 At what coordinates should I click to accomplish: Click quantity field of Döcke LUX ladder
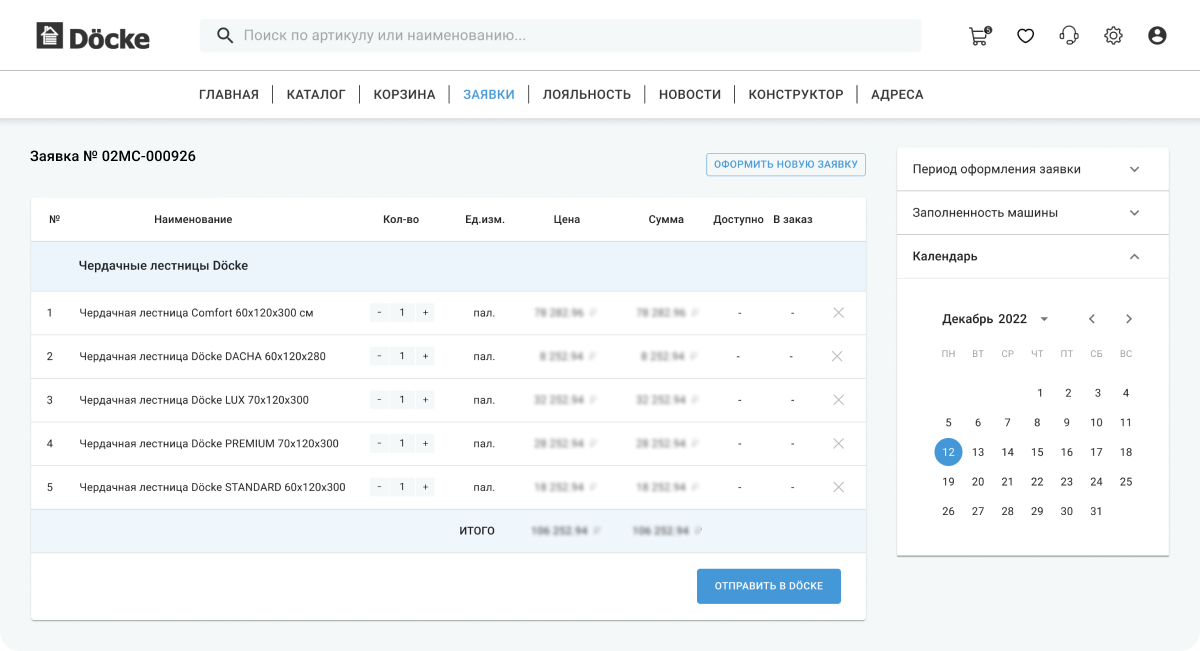(402, 400)
